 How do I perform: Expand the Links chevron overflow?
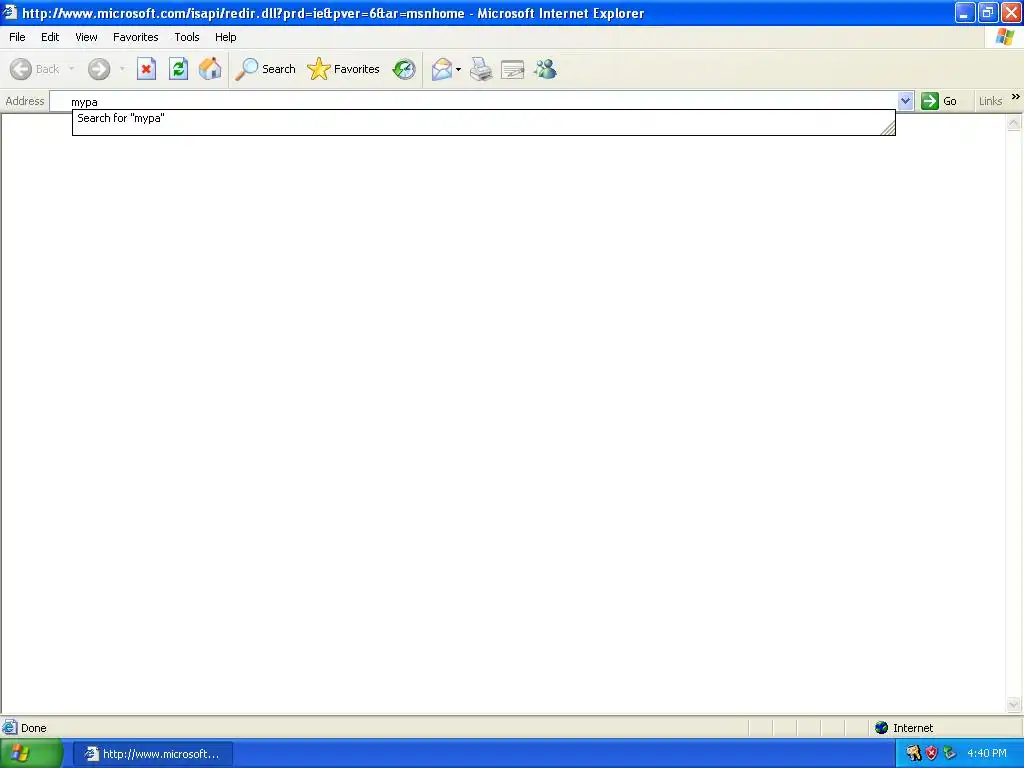pyautogui.click(x=1016, y=97)
